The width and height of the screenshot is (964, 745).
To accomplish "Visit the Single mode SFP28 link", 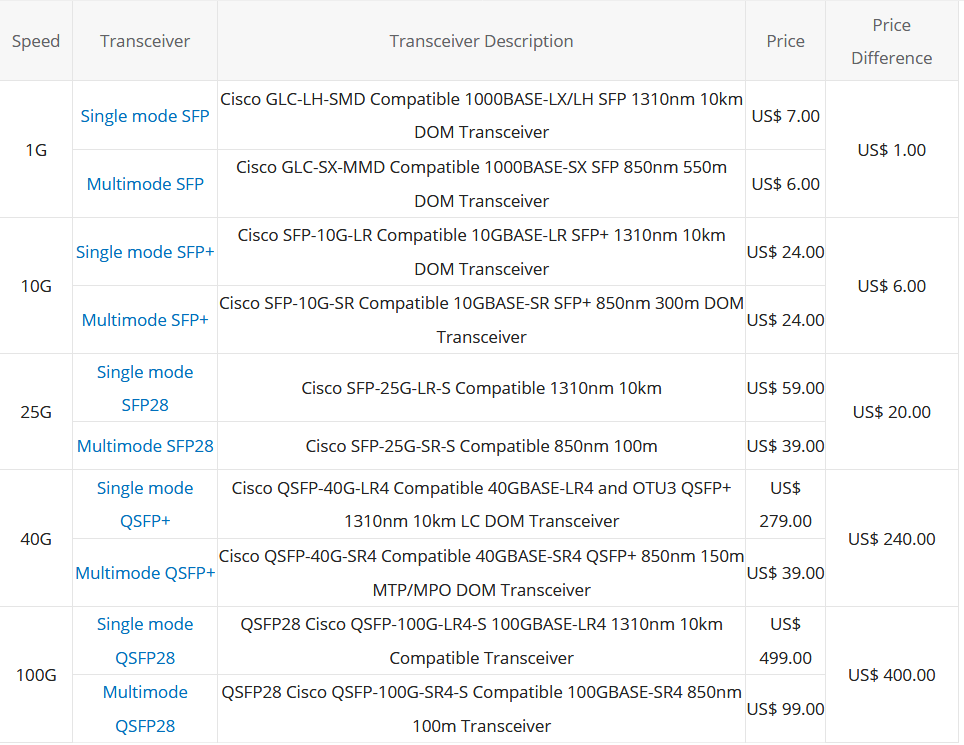I will [144, 388].
